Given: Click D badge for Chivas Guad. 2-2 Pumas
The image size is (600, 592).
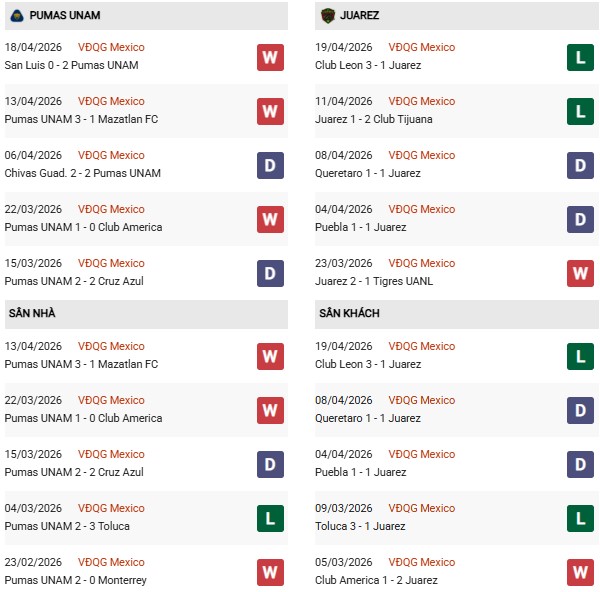Looking at the screenshot, I should coord(270,165).
